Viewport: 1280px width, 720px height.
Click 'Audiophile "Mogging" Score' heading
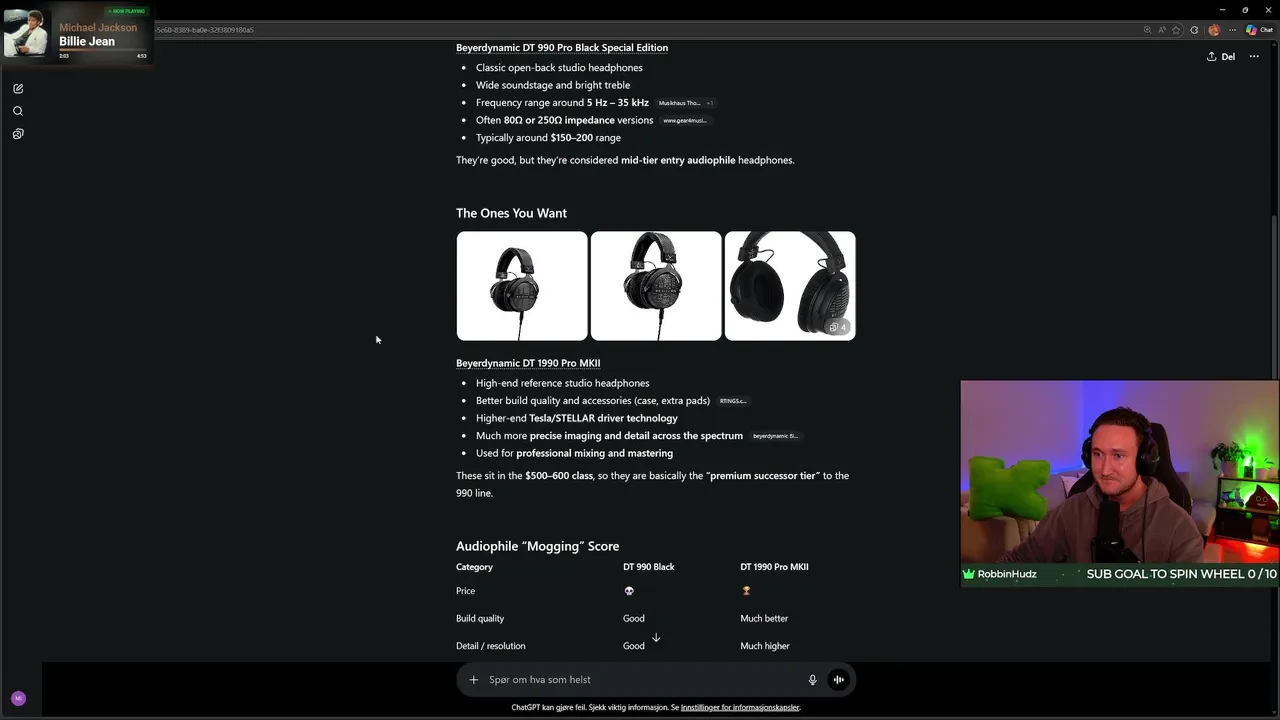coord(537,546)
